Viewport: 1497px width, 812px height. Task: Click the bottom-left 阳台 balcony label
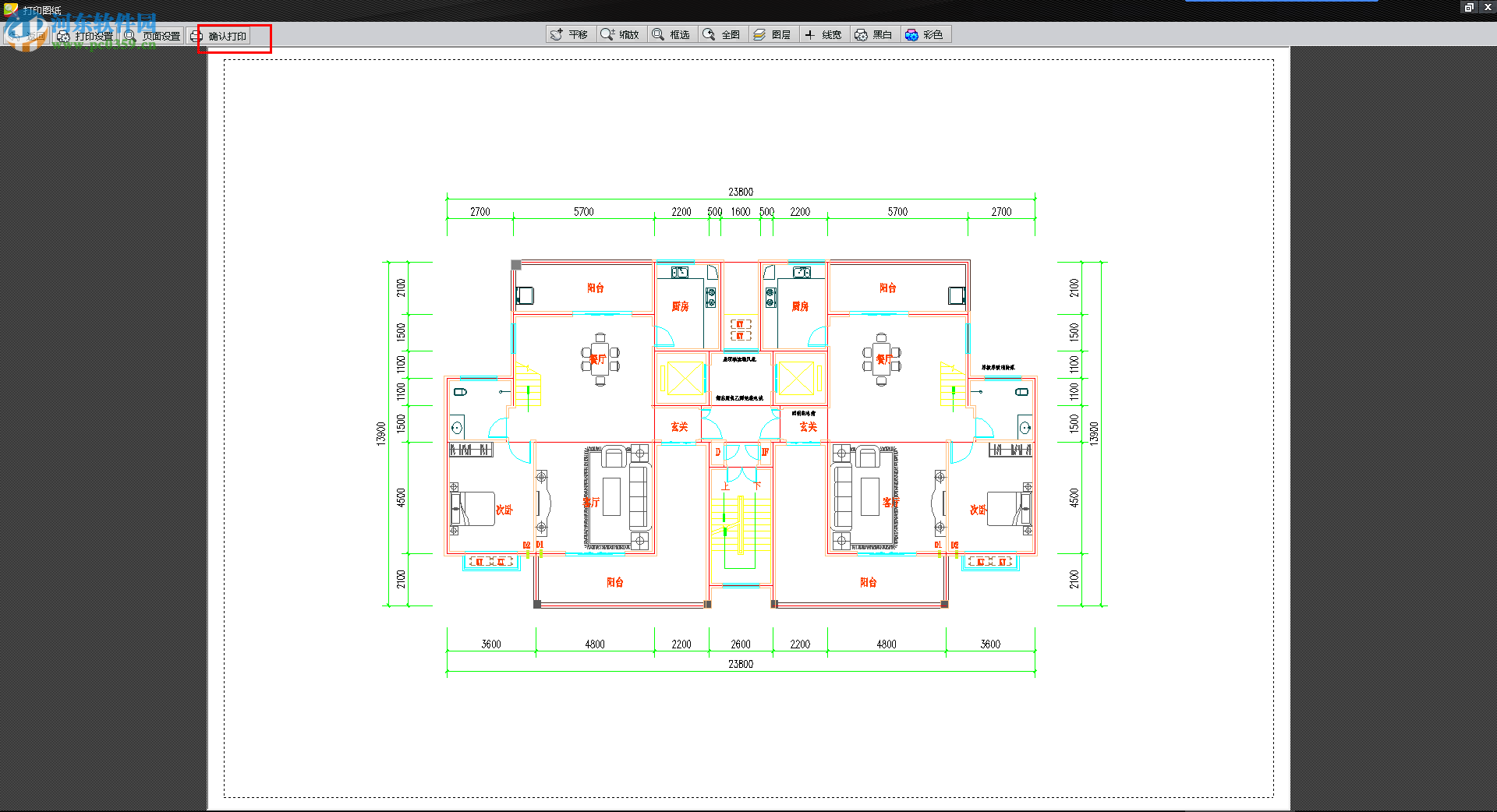(615, 582)
